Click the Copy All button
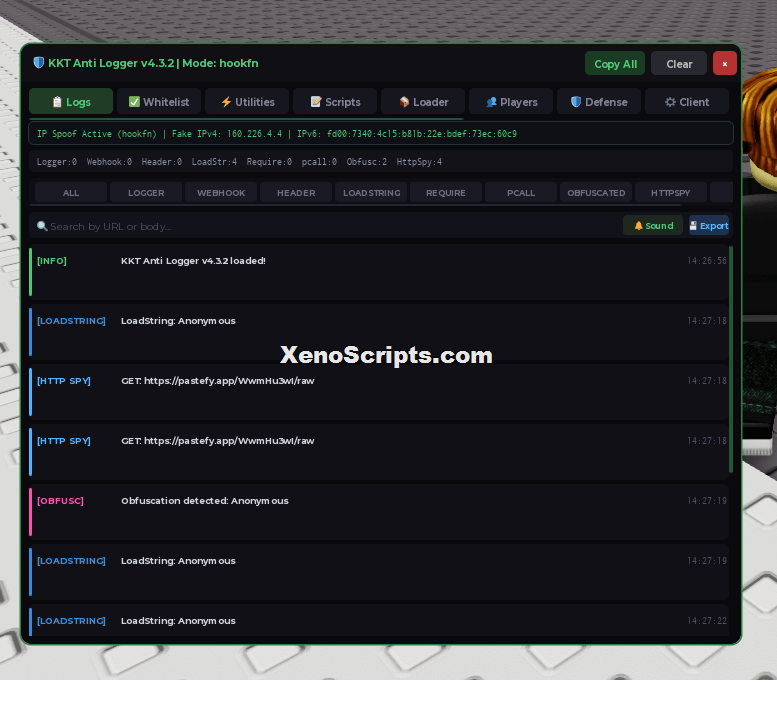The image size is (777, 710). coord(615,64)
